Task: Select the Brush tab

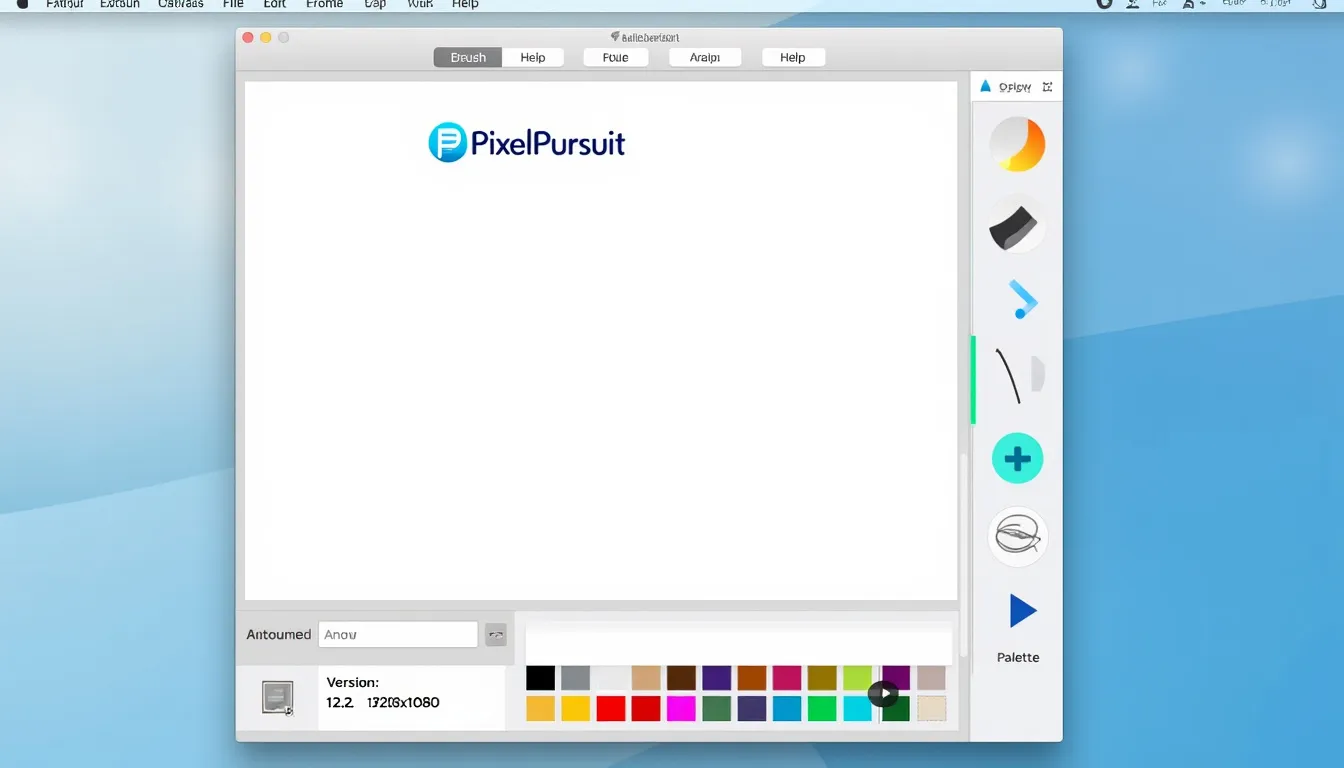Action: [468, 58]
